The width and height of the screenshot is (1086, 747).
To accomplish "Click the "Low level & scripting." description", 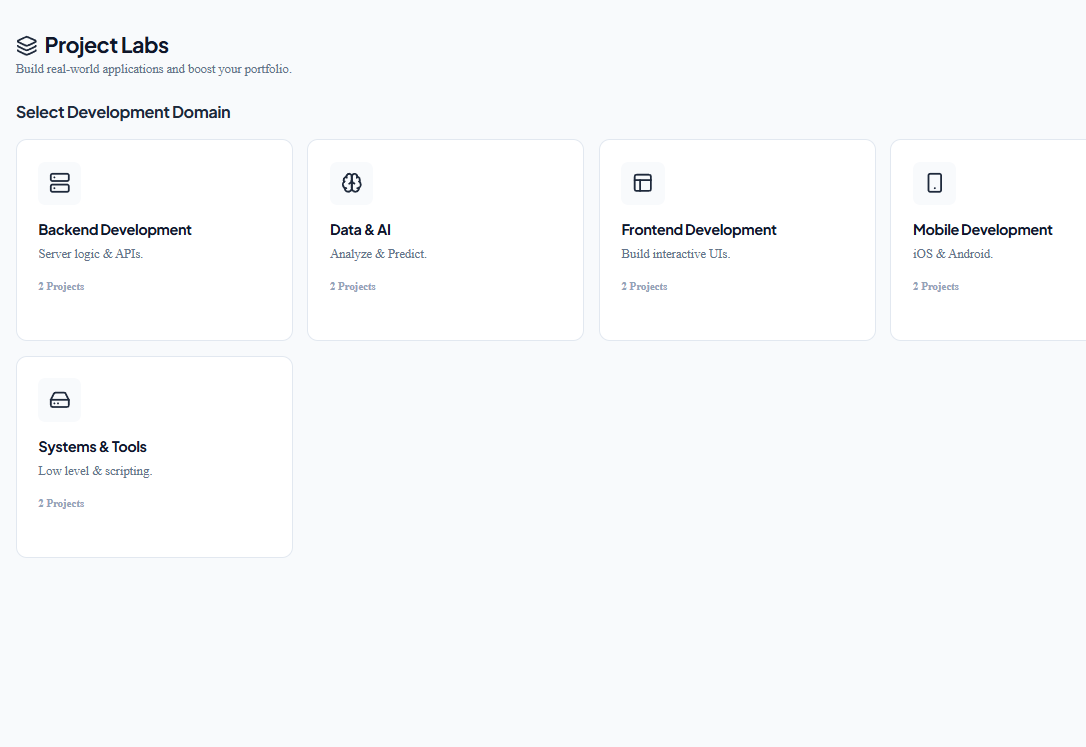I will click(95, 471).
